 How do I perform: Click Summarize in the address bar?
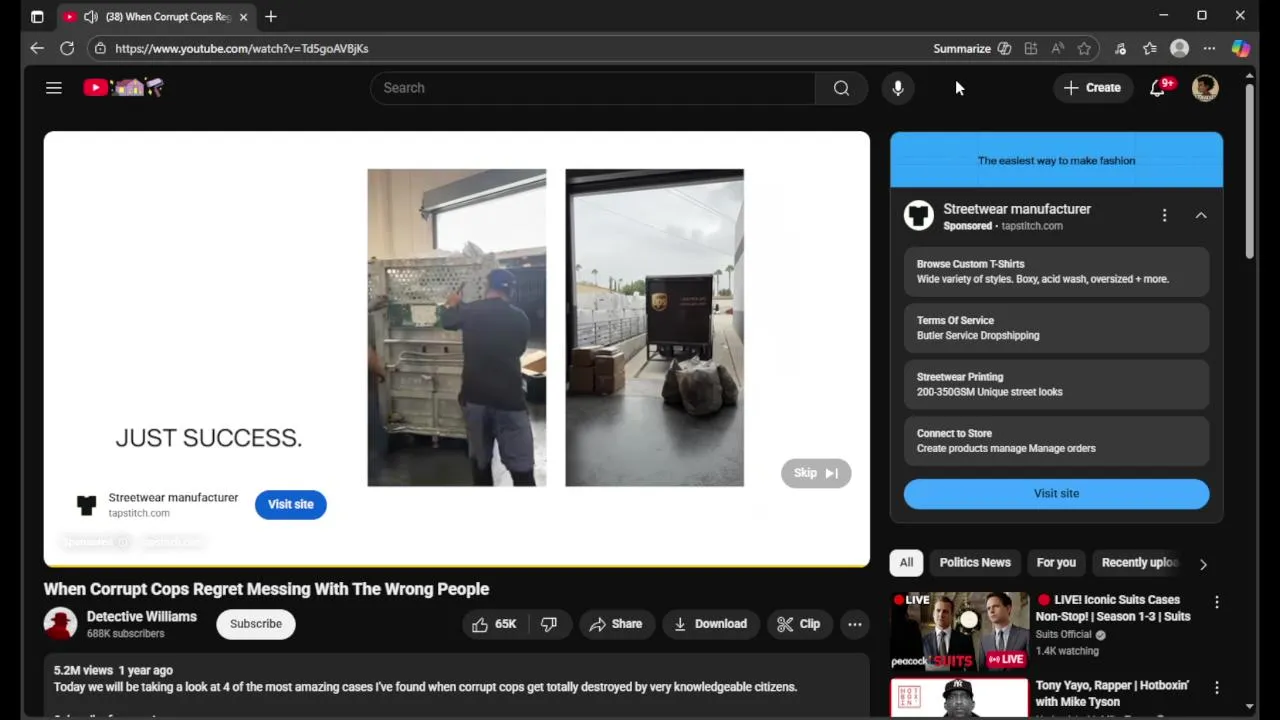(961, 48)
